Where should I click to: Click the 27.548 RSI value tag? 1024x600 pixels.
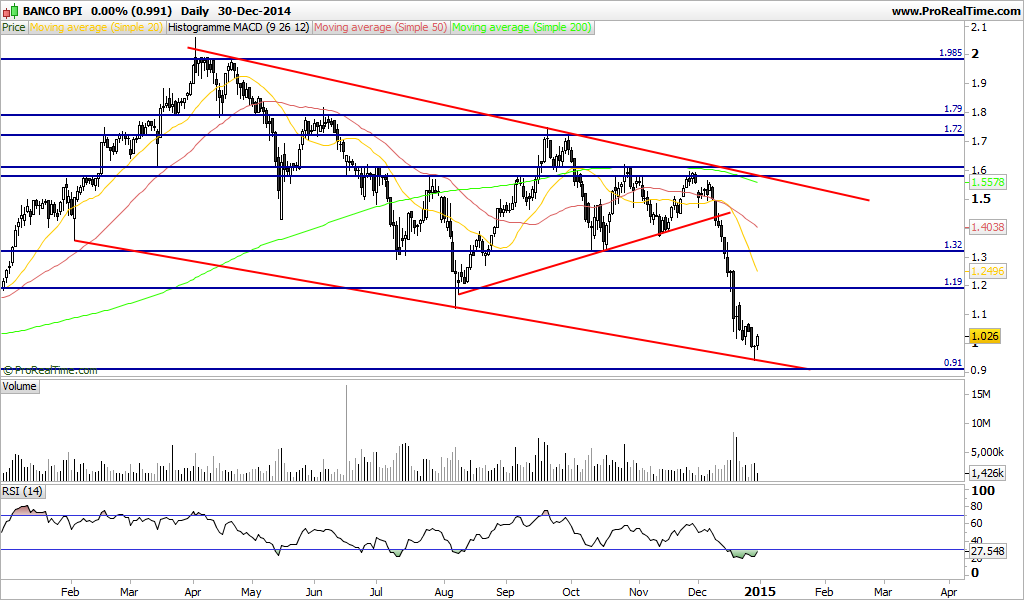coord(987,552)
